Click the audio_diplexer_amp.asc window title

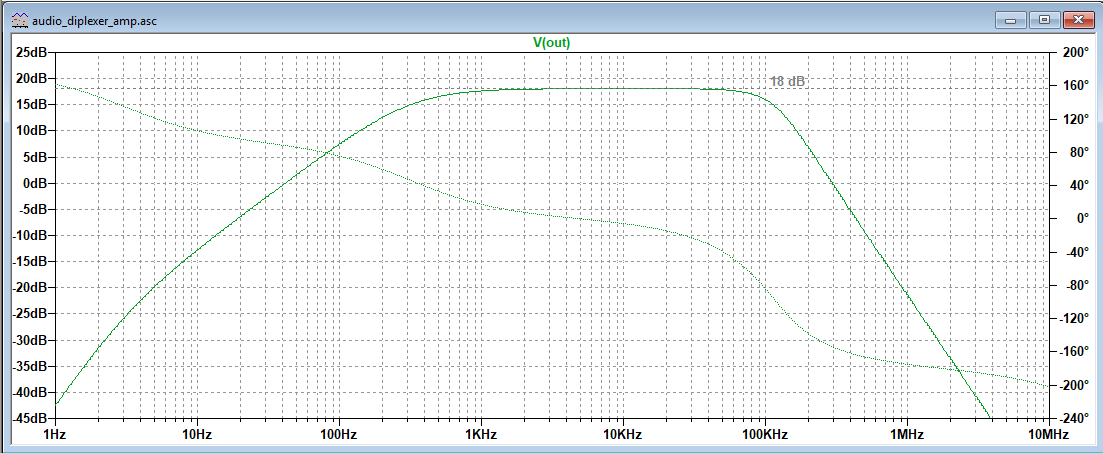94,20
